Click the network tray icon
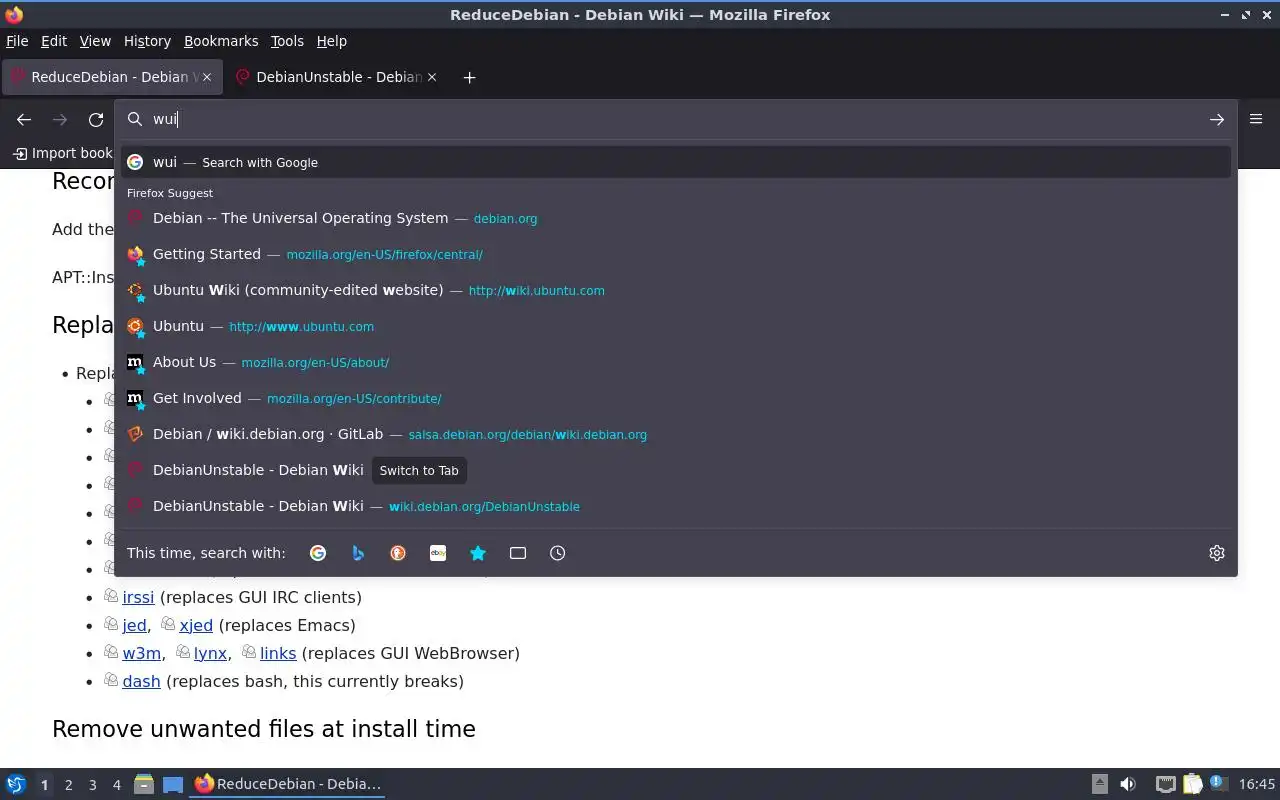This screenshot has height=800, width=1280. click(x=1165, y=784)
